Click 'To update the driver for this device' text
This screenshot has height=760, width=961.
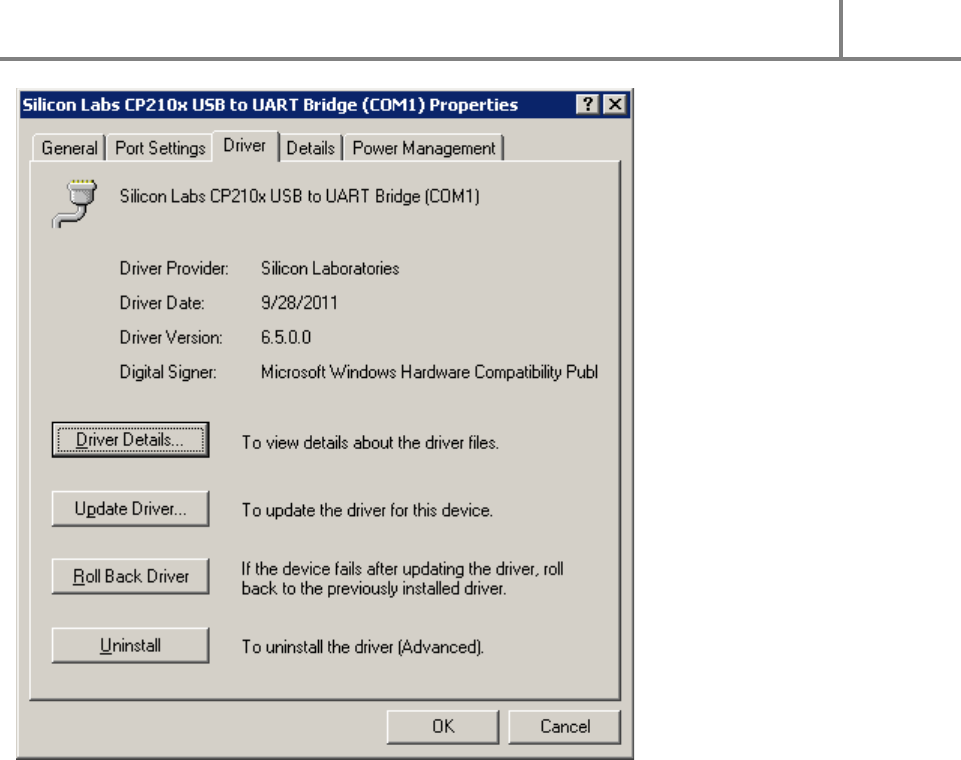pos(367,510)
